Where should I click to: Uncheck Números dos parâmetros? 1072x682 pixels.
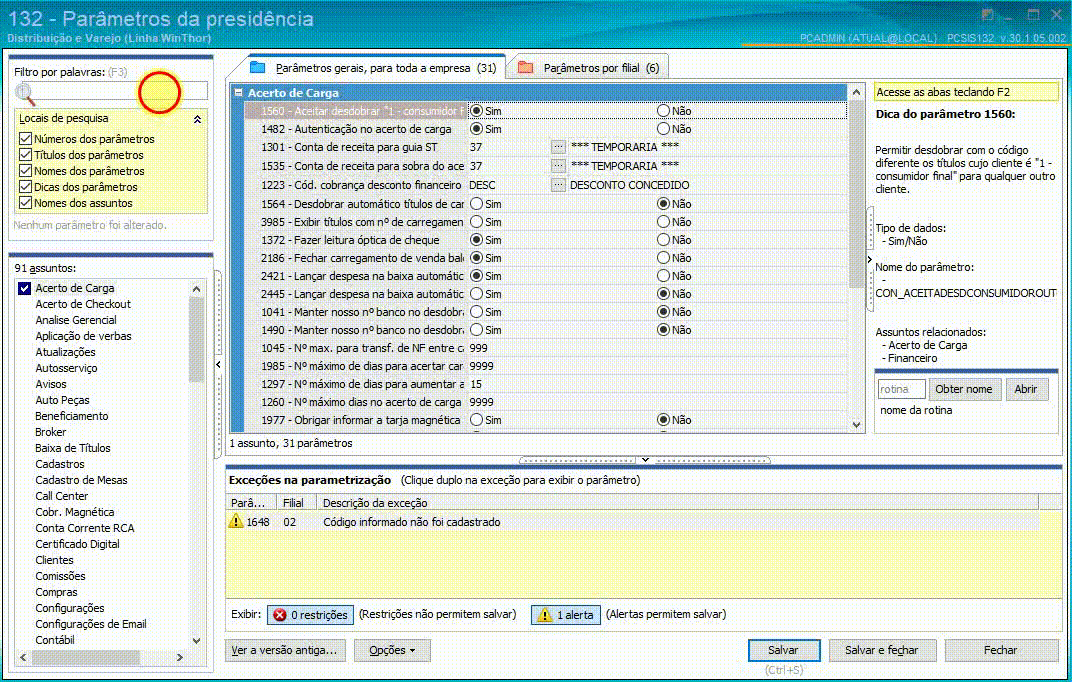point(25,139)
